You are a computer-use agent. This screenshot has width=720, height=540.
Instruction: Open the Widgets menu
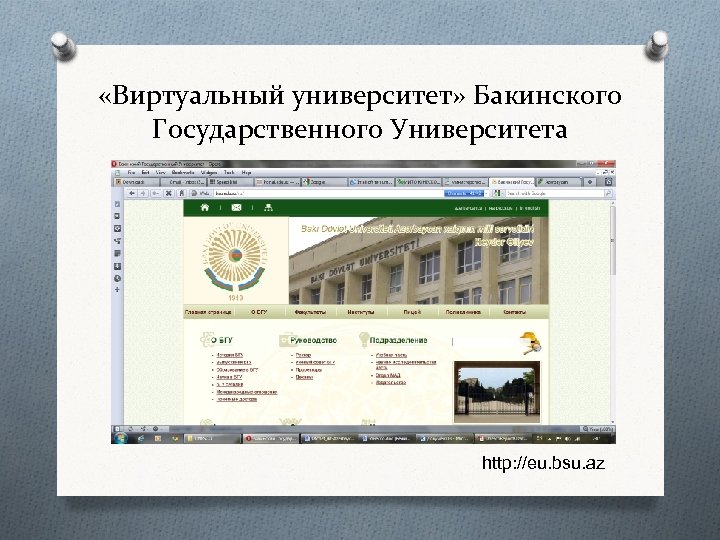(209, 173)
